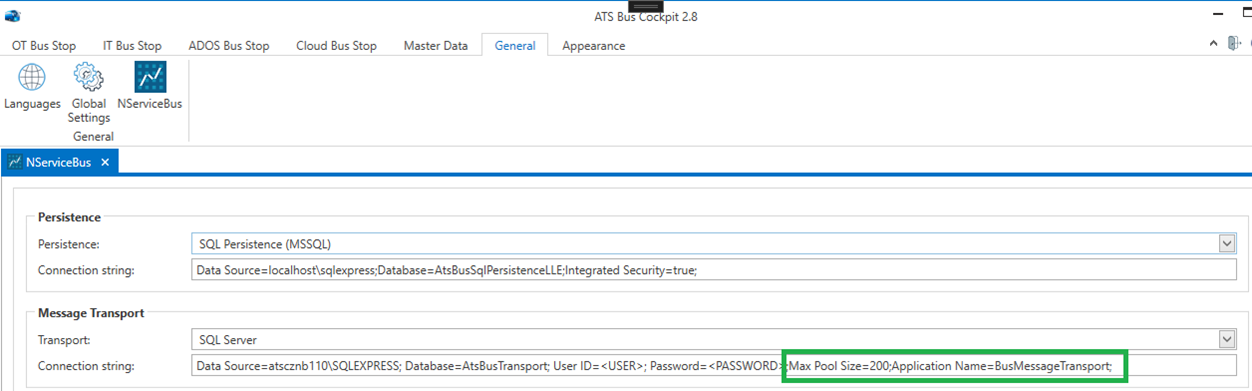Expand the Transport type dropdown
The image size is (1252, 391).
(x=1227, y=339)
